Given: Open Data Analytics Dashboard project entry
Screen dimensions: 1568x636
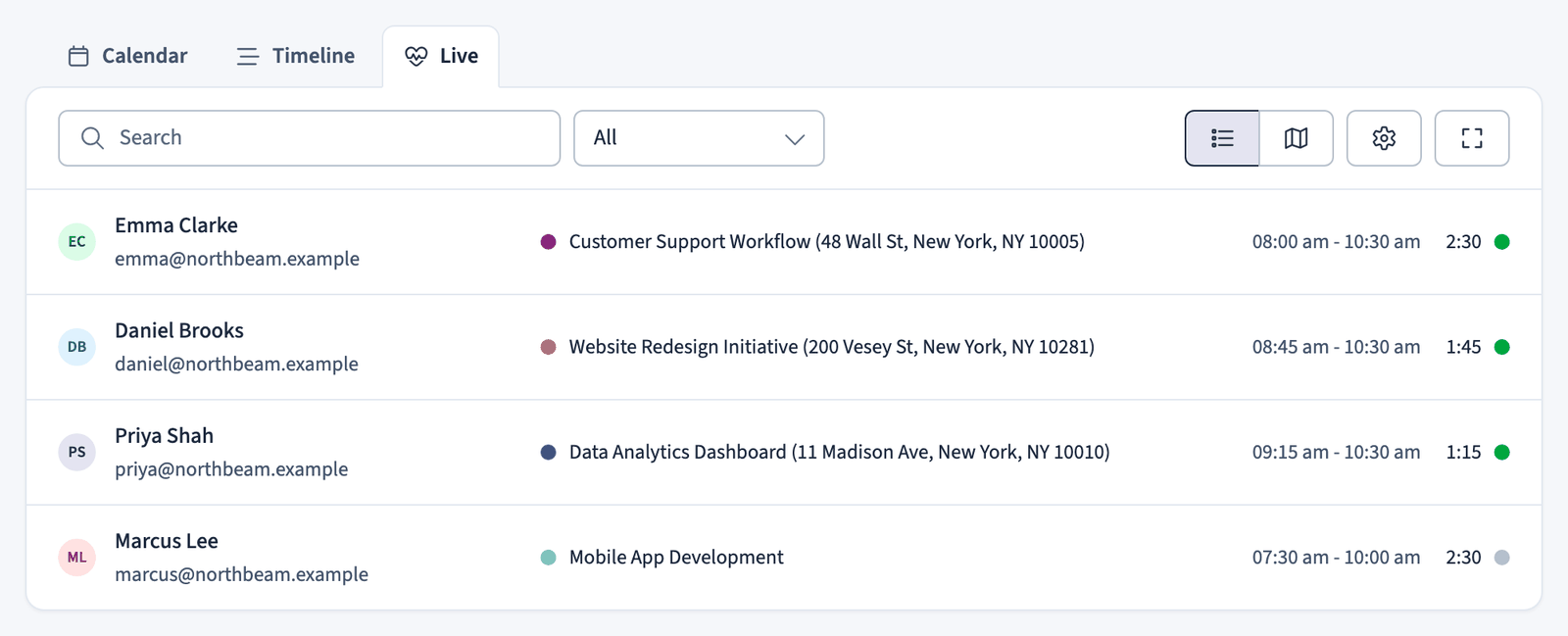Looking at the screenshot, I should click(x=840, y=452).
